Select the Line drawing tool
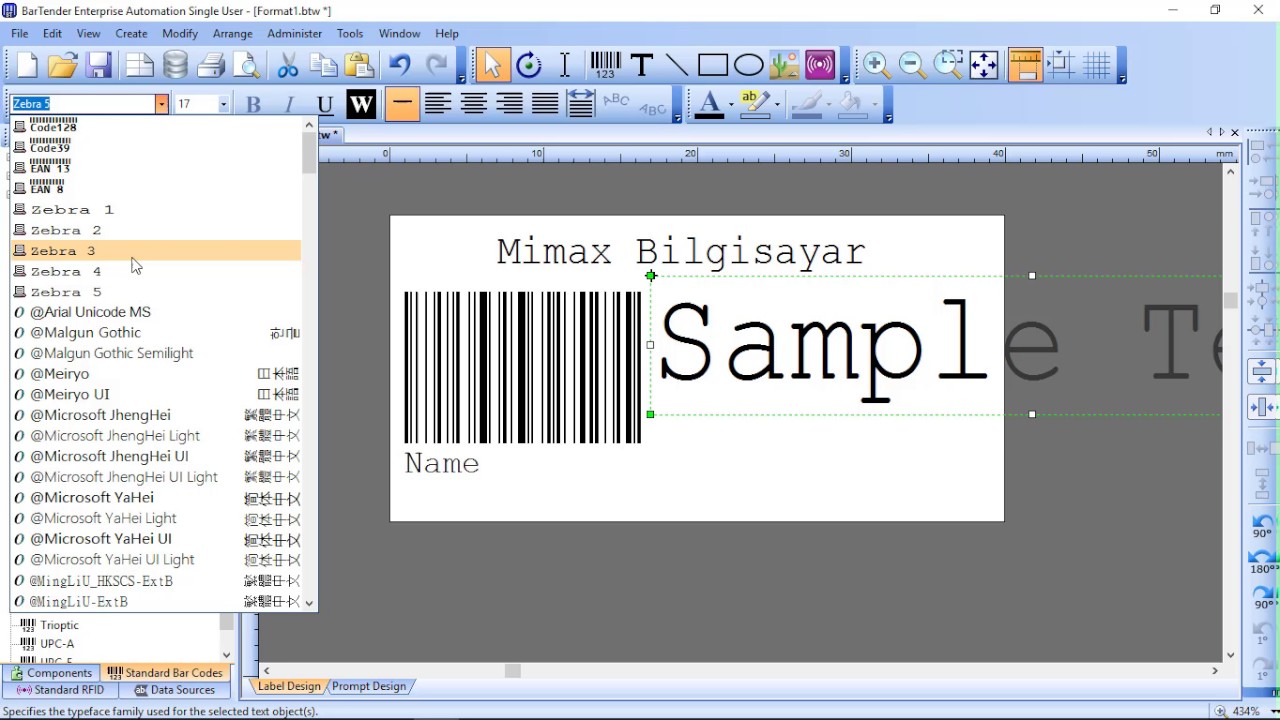Viewport: 1280px width, 720px height. [677, 66]
